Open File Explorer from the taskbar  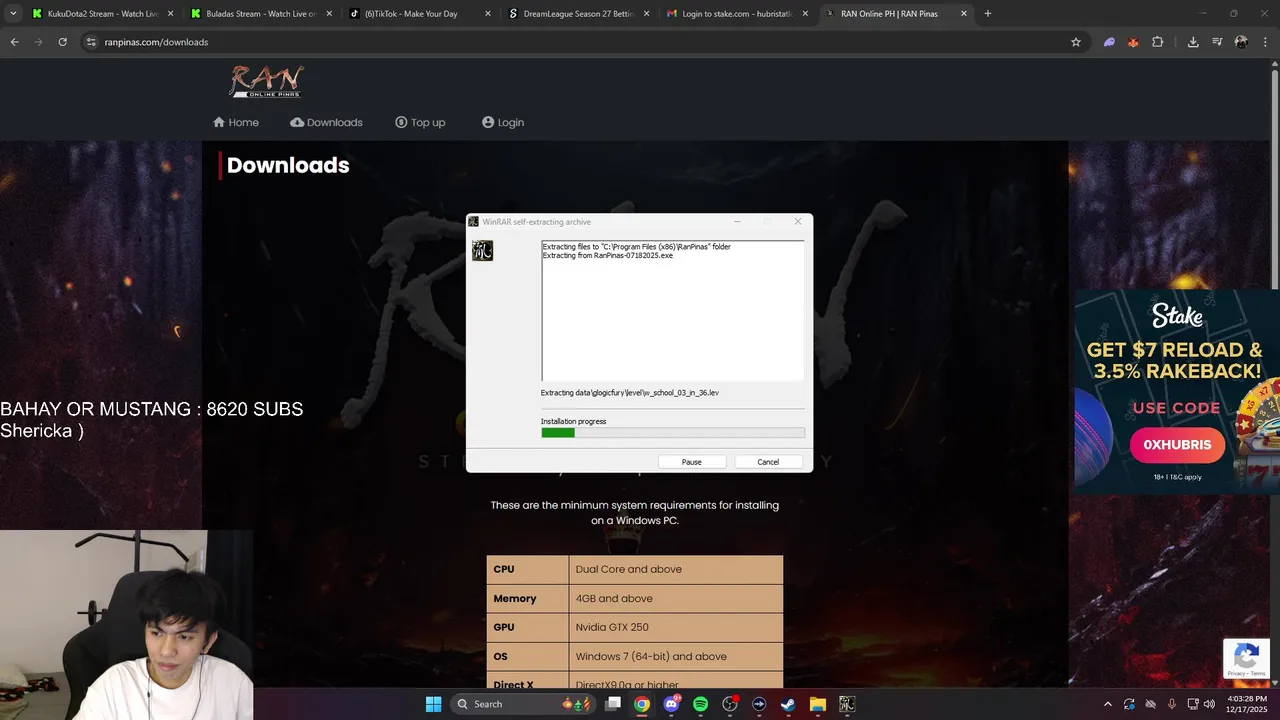(817, 704)
